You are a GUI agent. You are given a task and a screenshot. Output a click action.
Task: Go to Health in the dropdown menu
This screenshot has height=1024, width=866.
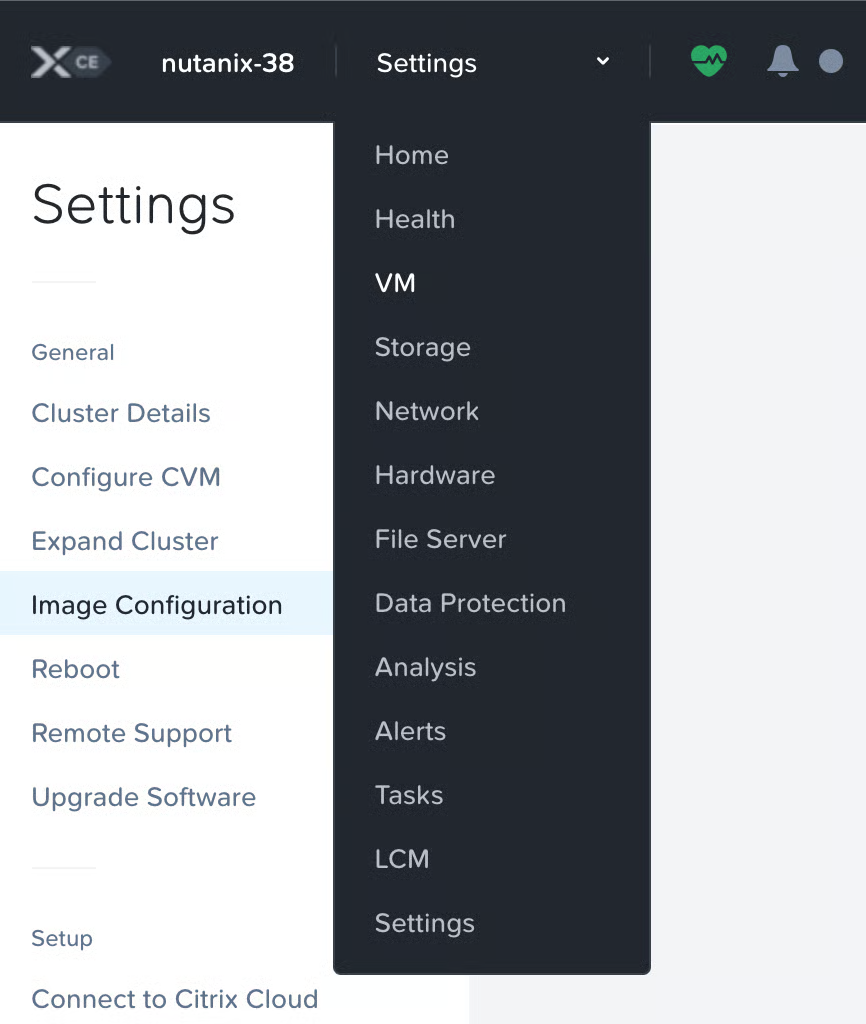coord(414,219)
